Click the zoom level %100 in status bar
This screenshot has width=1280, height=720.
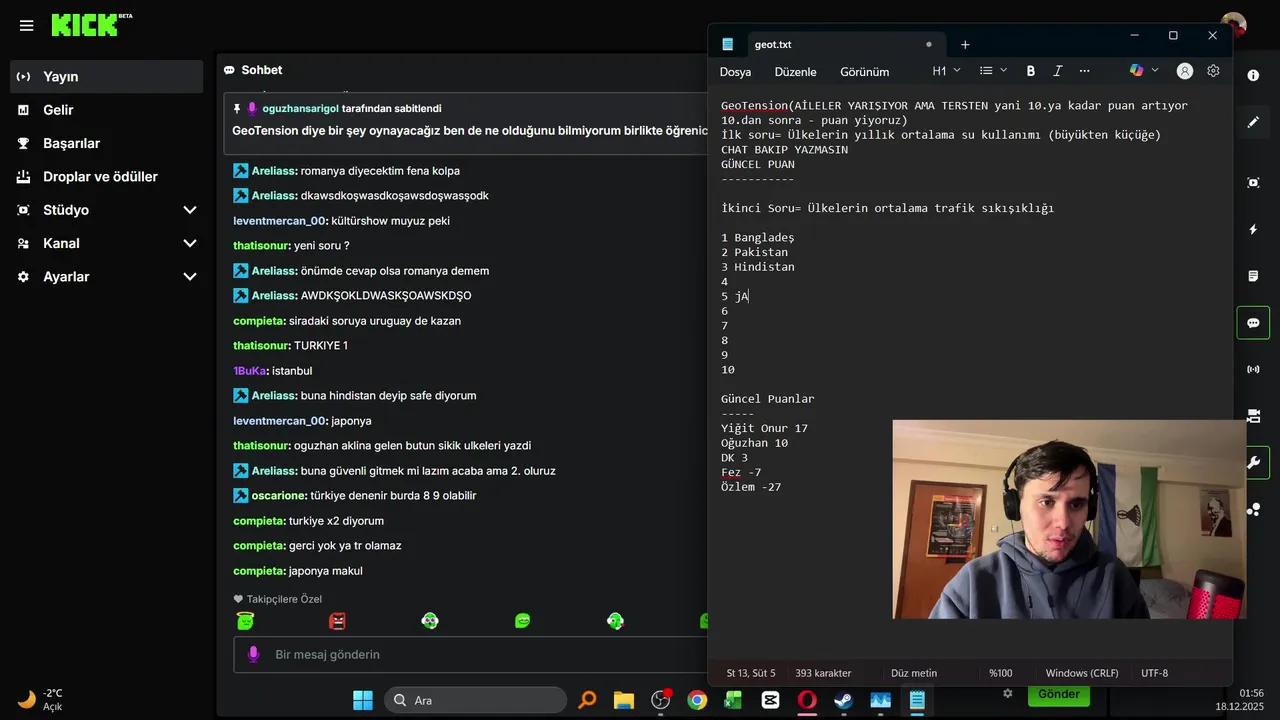(1000, 673)
